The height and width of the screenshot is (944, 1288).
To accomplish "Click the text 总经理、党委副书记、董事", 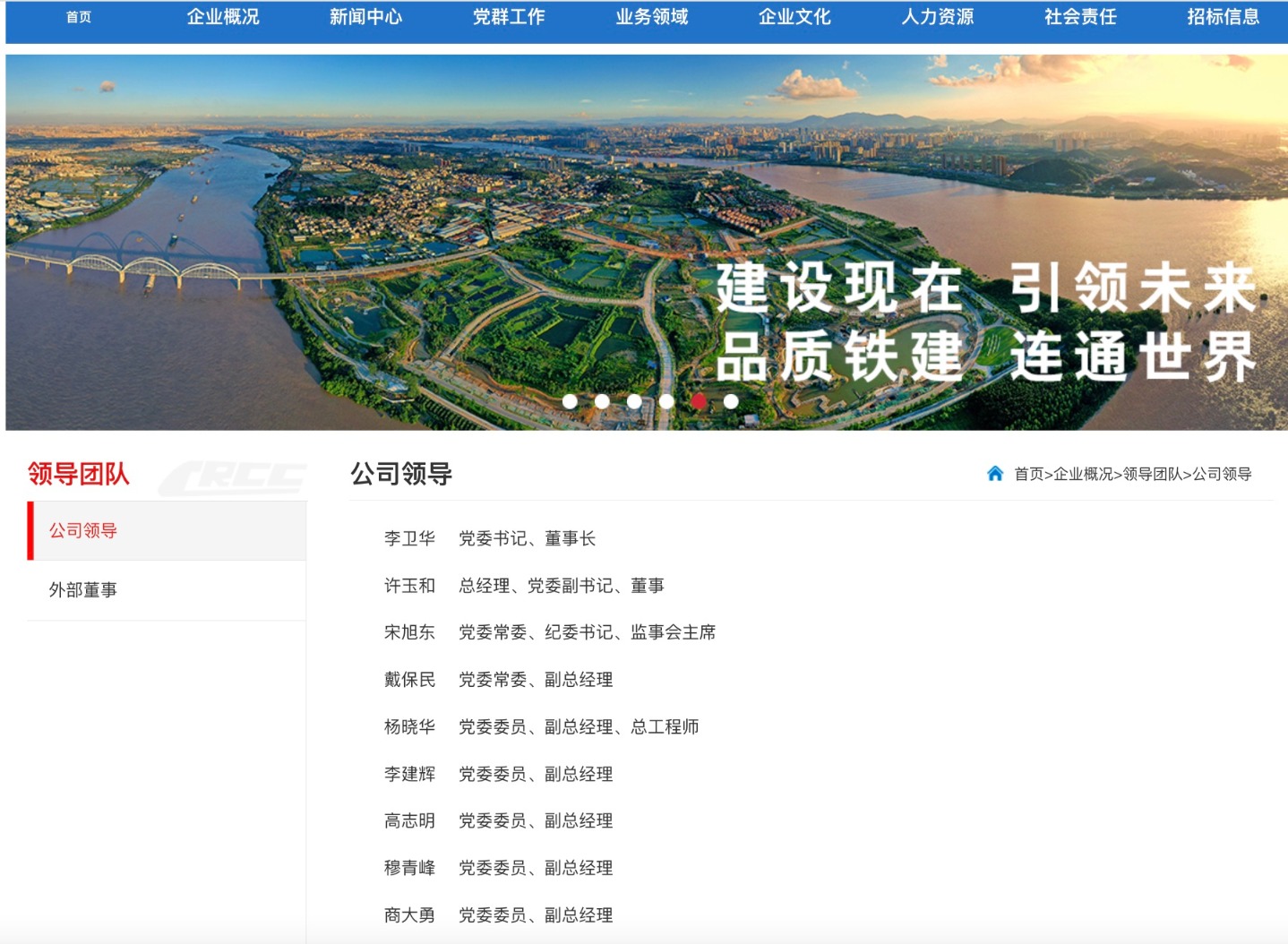I will pos(562,586).
